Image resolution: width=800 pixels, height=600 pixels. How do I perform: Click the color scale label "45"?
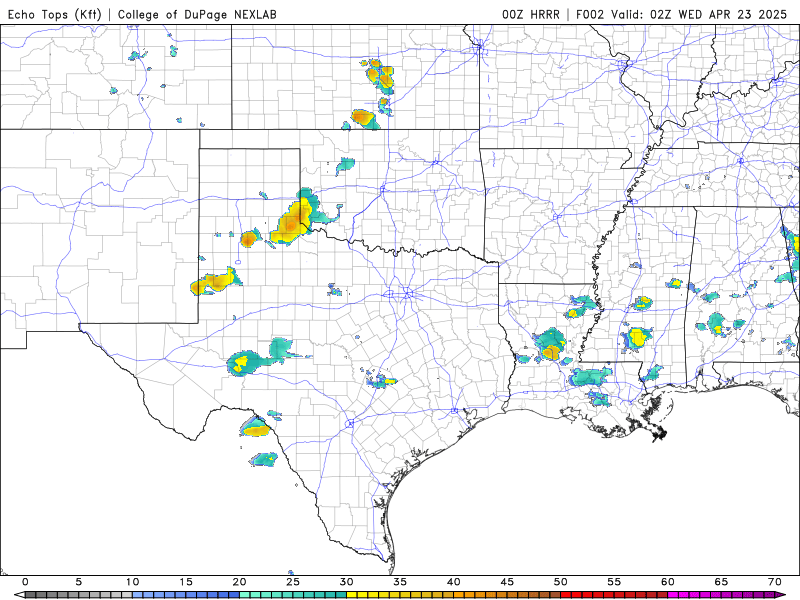[x=507, y=582]
